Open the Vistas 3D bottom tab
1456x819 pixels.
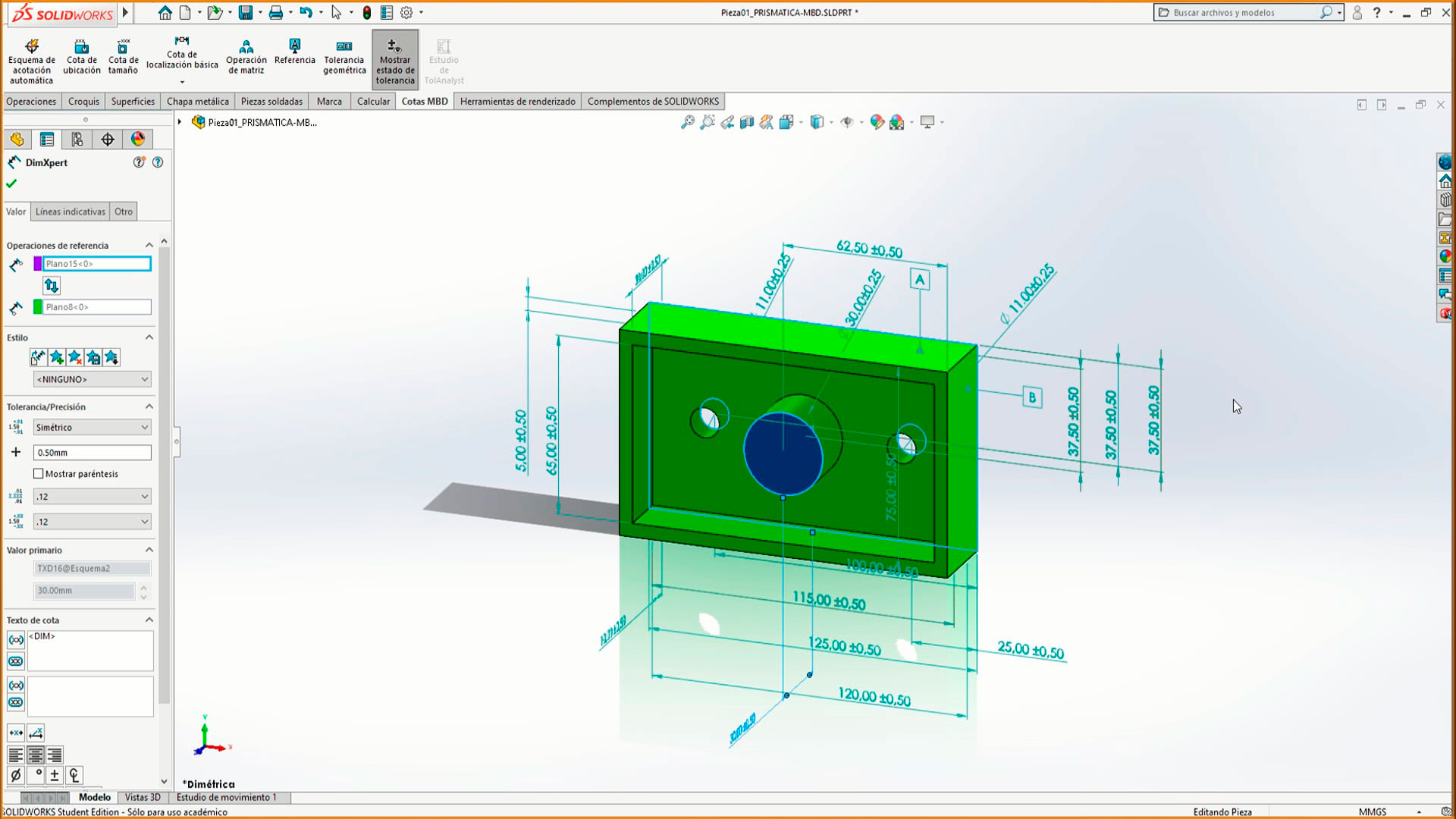(143, 798)
